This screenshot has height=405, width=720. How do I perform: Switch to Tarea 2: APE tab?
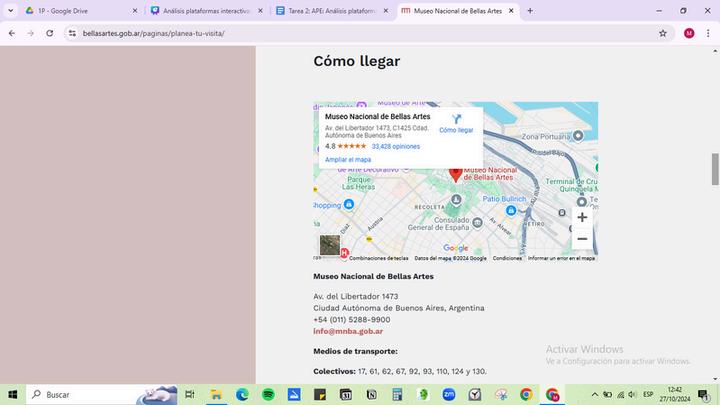point(331,11)
